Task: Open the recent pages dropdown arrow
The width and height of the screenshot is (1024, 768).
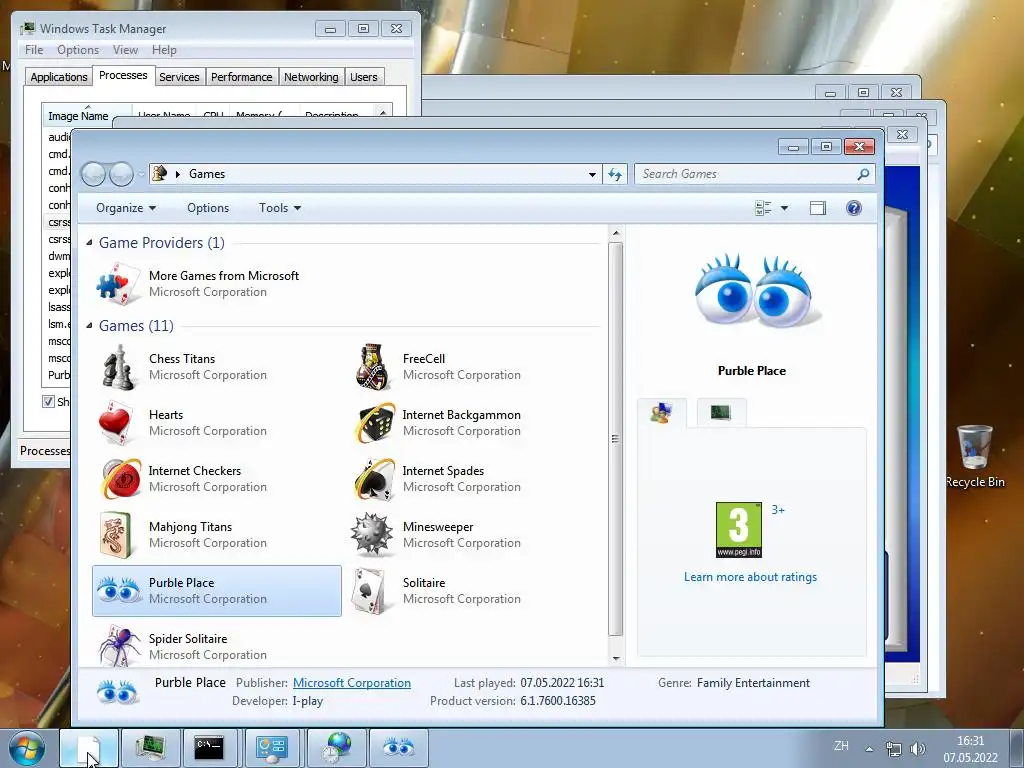Action: pos(140,174)
